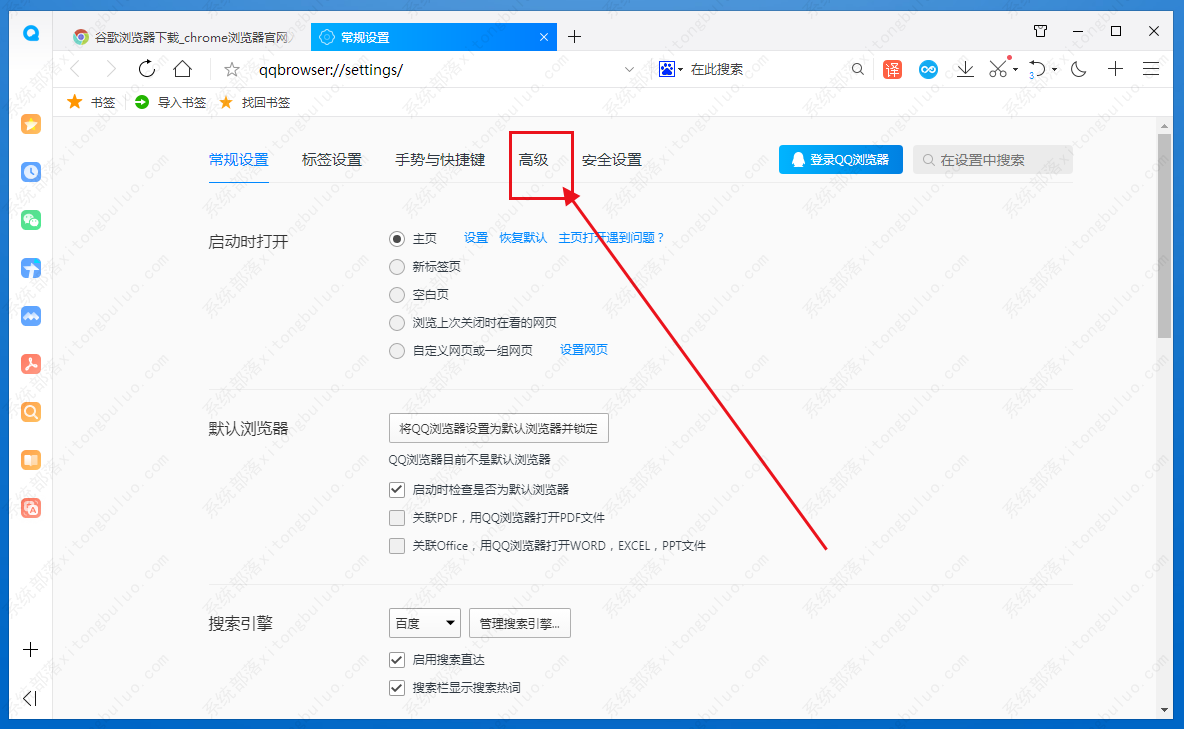Screen dimensions: 1184x729
Task: Click 主页打开遇到问题 help link
Action: 612,238
